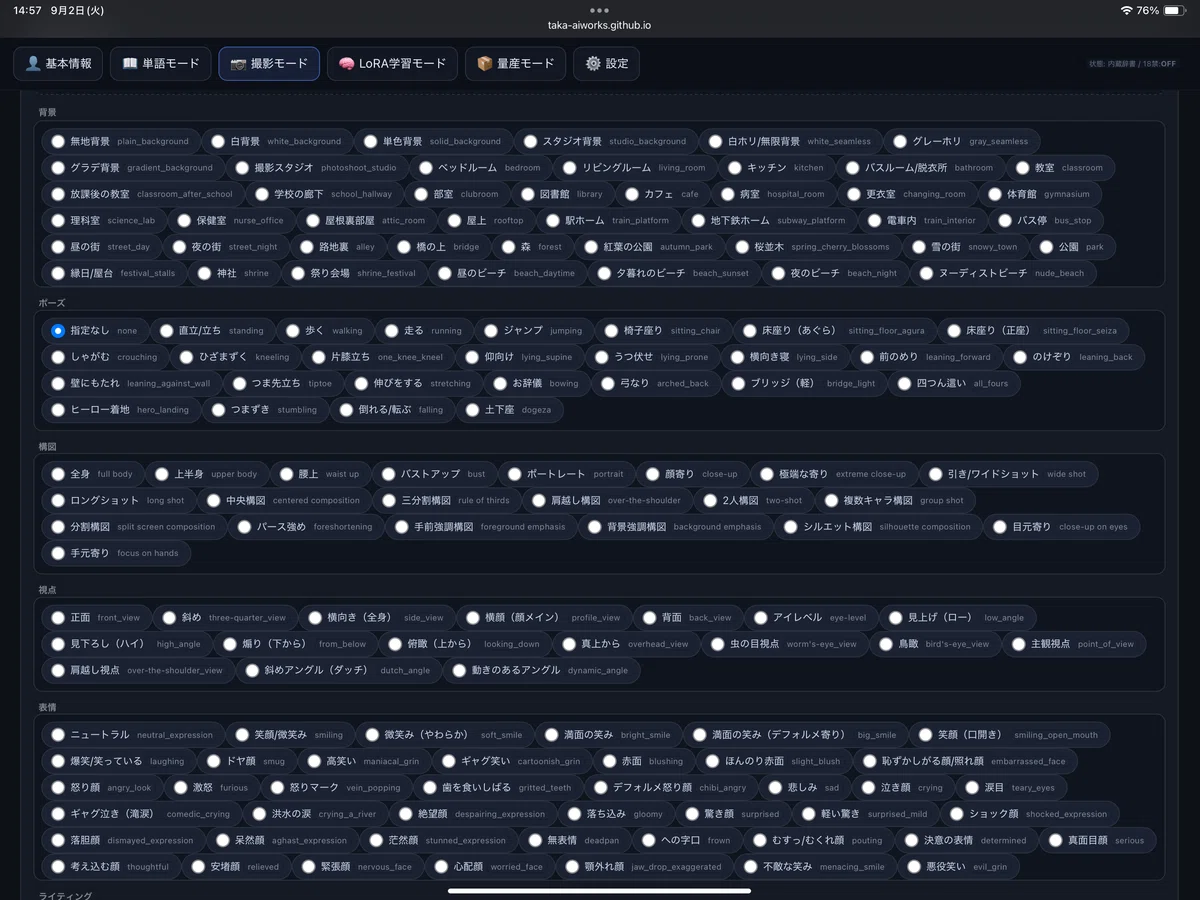Open the 基本情報 tab
Screen dimensions: 1200x900
point(58,63)
